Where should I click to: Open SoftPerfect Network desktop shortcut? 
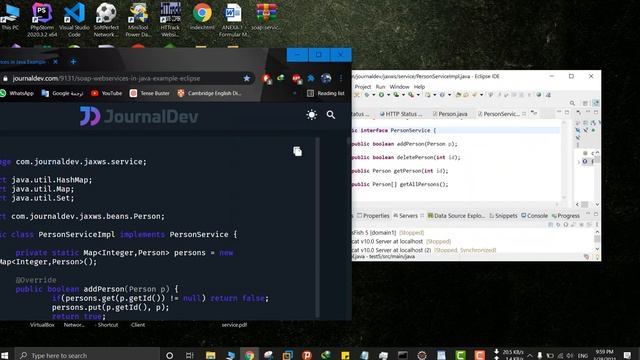click(106, 19)
